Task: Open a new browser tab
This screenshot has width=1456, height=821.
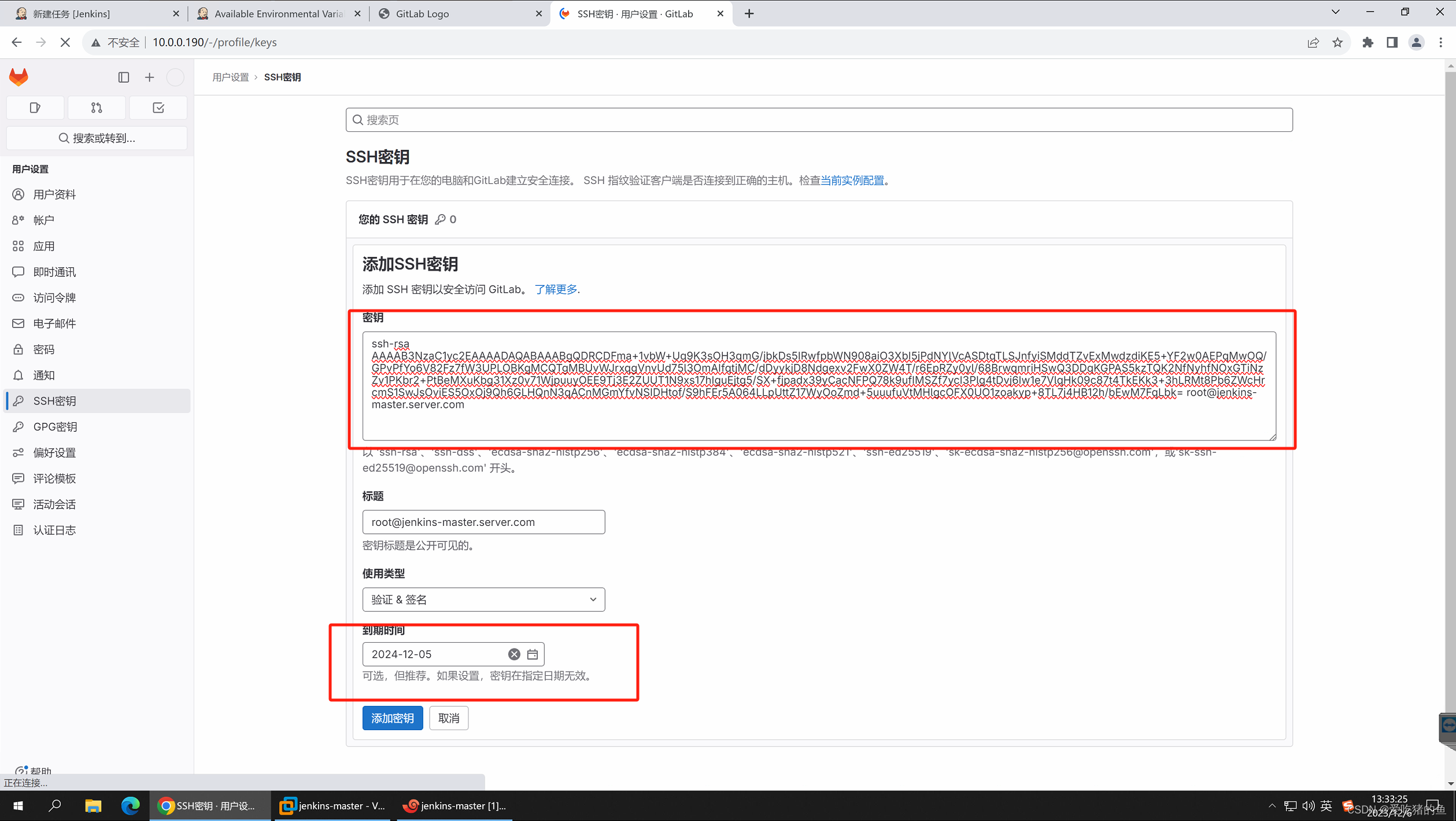Action: coord(749,13)
